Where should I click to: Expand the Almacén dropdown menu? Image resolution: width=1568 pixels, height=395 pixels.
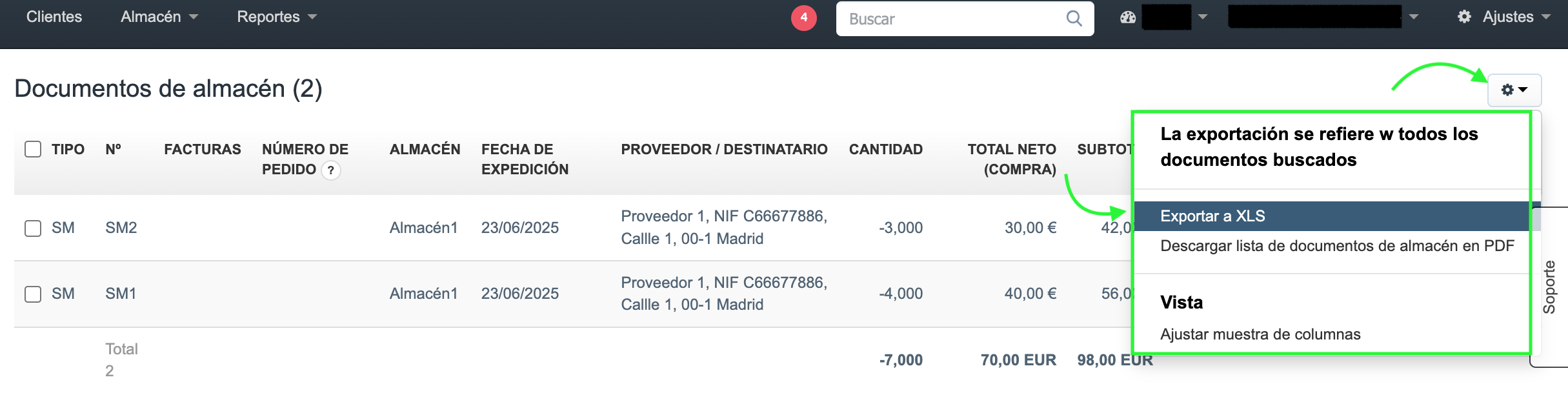(159, 17)
